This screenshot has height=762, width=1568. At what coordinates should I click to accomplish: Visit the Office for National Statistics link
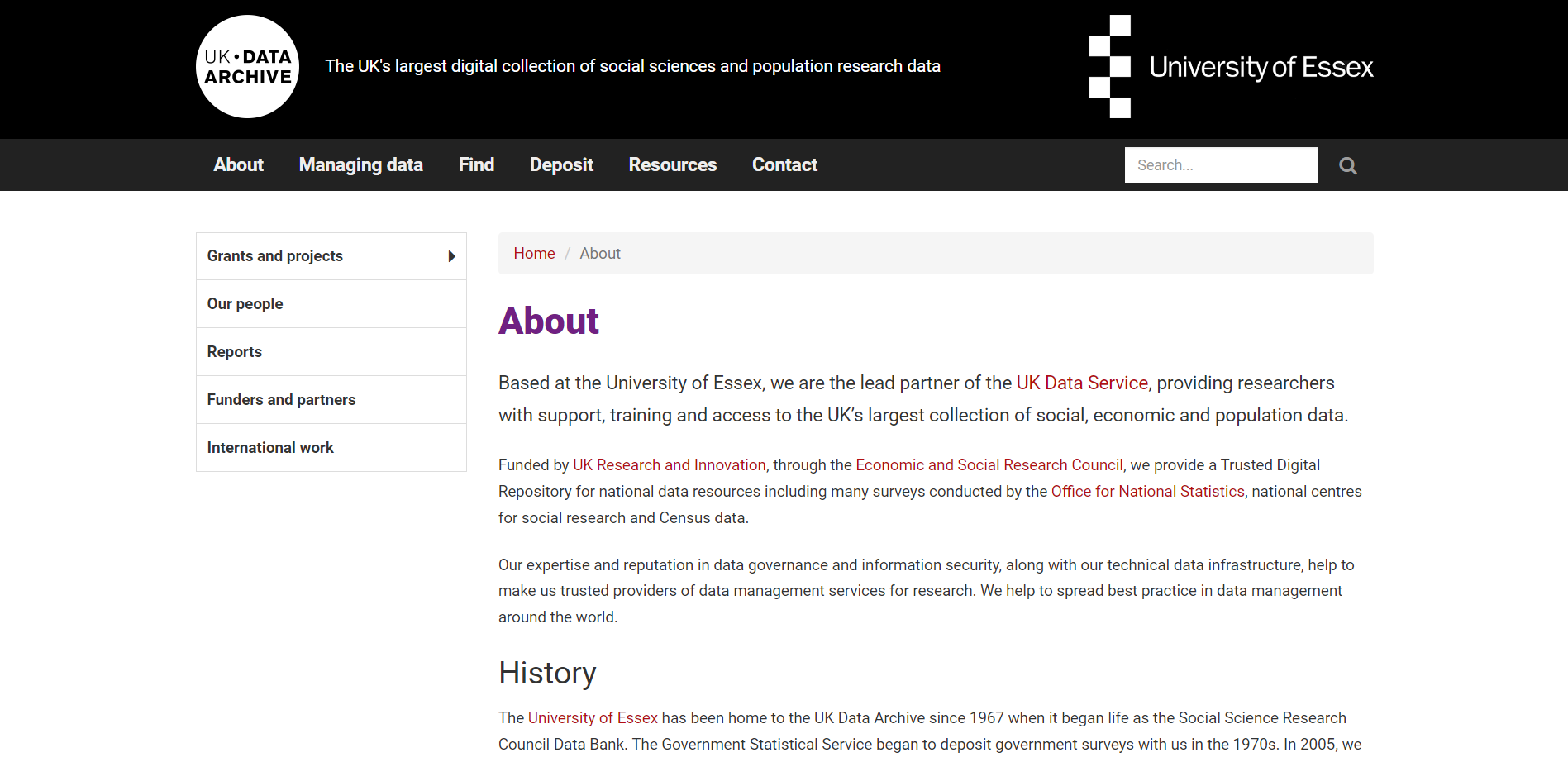(1146, 492)
